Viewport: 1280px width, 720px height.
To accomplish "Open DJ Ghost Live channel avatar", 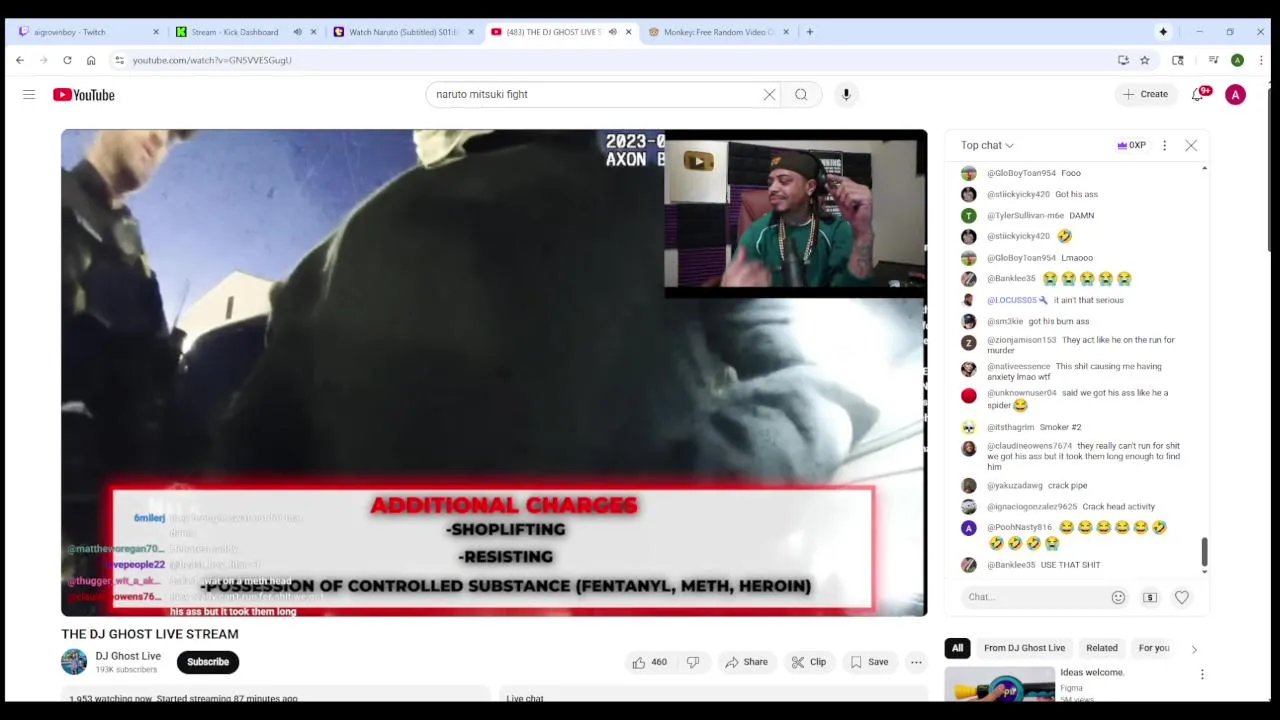I will tap(74, 662).
